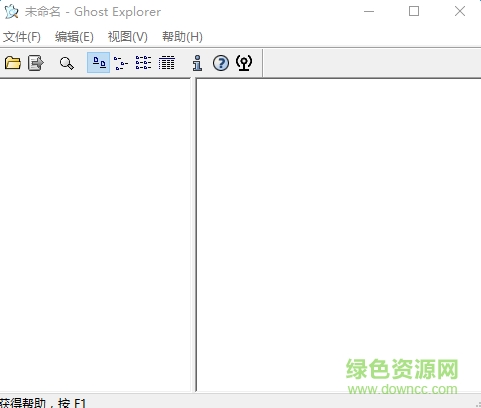Viewport: 481px width, 408px height.
Task: Open the 视图(V) menu
Action: pos(128,37)
